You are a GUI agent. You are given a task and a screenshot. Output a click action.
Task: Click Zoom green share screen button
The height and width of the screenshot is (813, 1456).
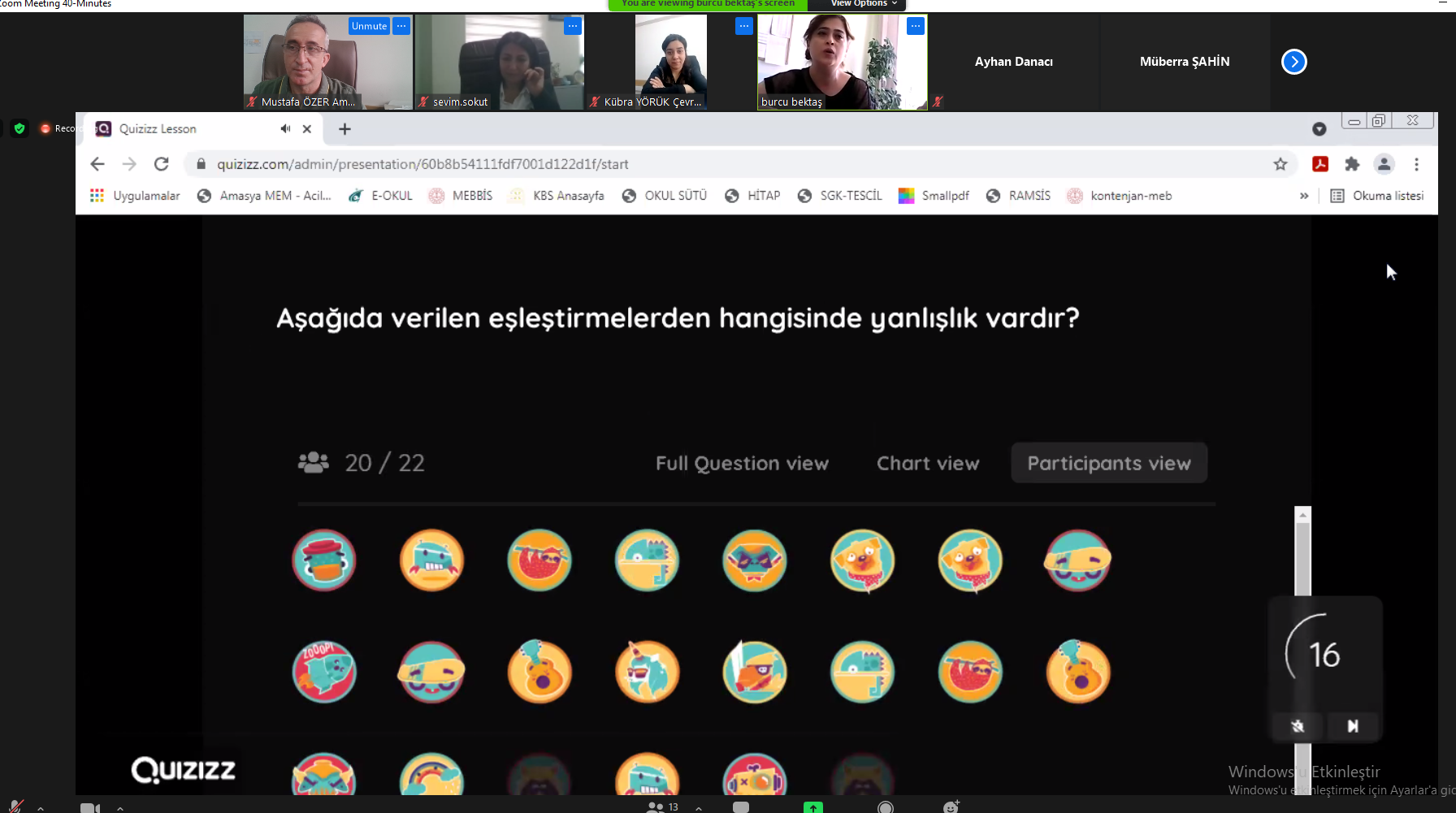(813, 807)
